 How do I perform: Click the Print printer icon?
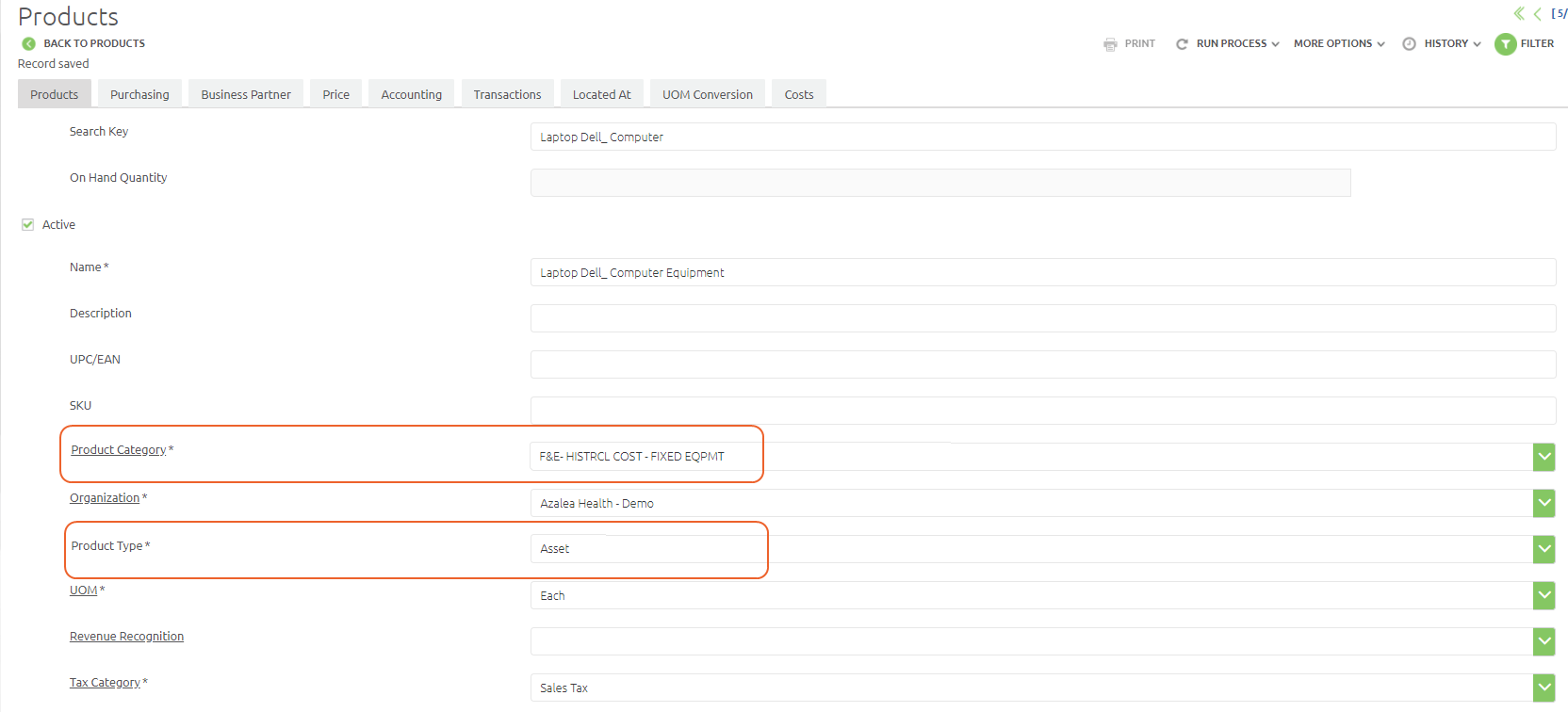(x=1110, y=44)
